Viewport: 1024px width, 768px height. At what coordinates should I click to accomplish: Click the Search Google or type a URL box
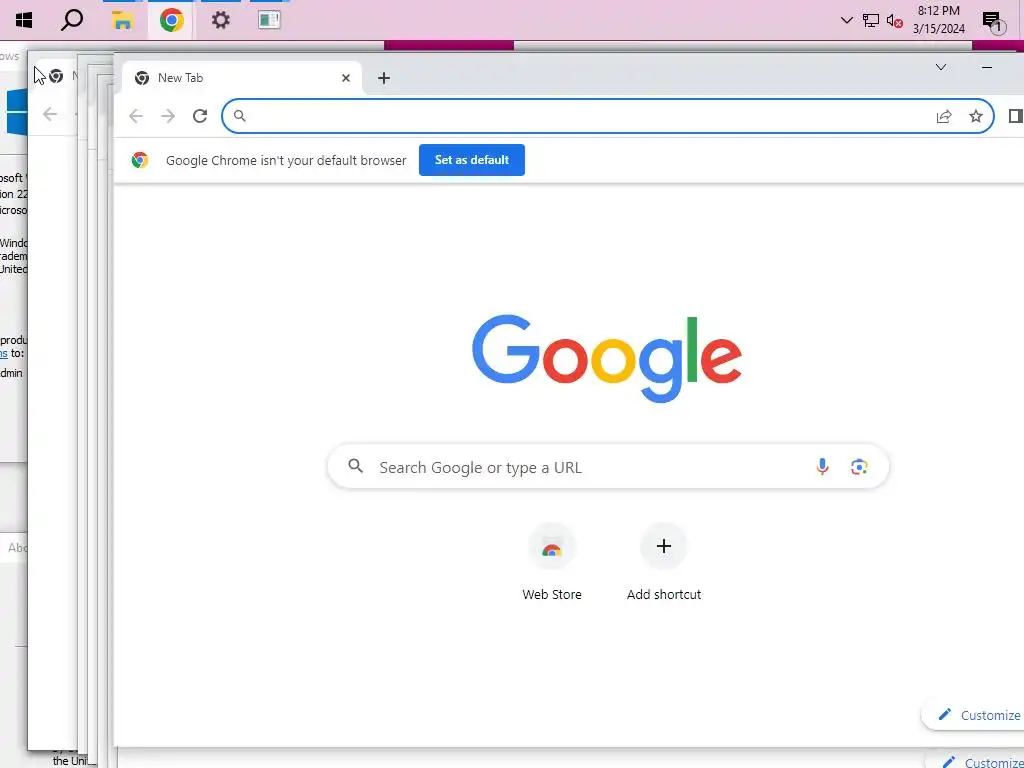tap(607, 467)
